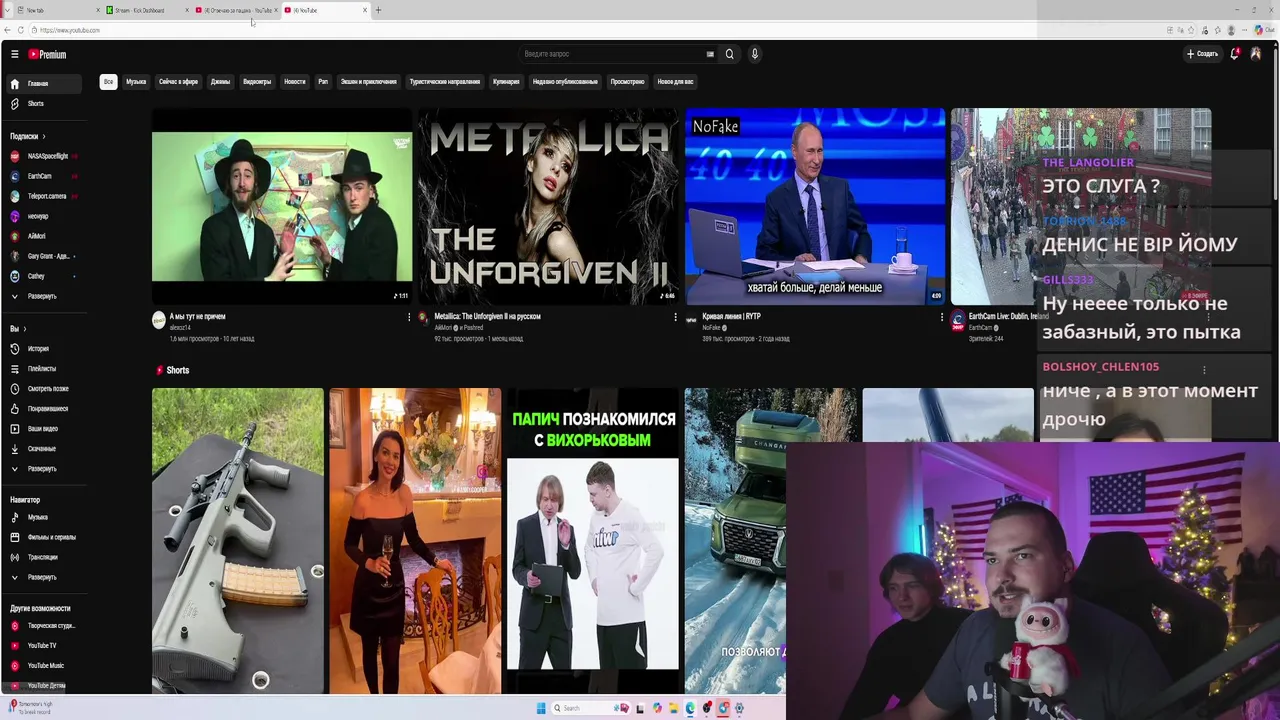Open account avatar menu

[1256, 54]
